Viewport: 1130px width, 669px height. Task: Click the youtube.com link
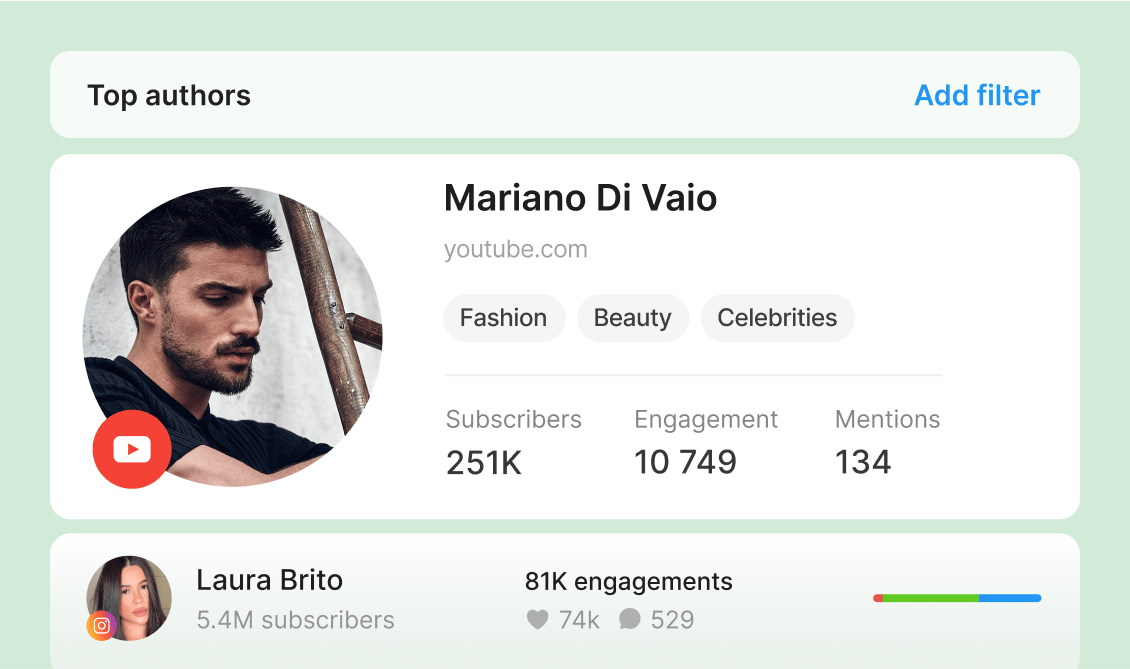click(x=515, y=249)
